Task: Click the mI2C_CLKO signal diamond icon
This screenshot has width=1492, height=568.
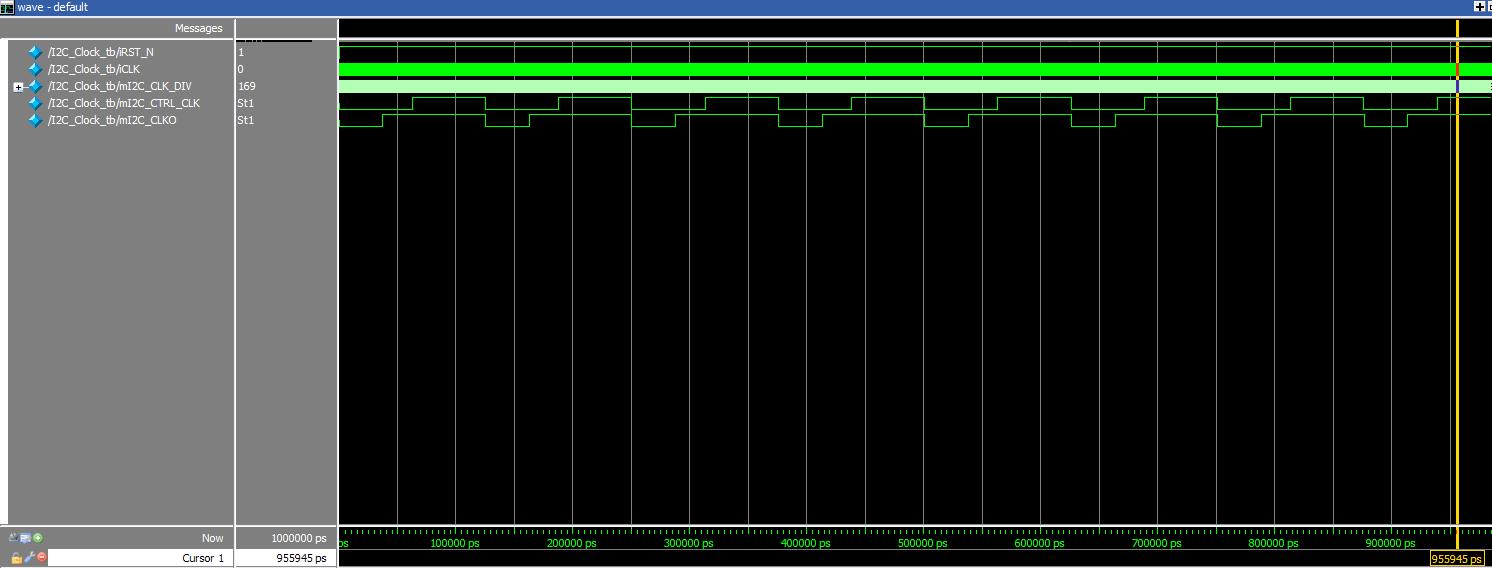Action: (x=35, y=120)
